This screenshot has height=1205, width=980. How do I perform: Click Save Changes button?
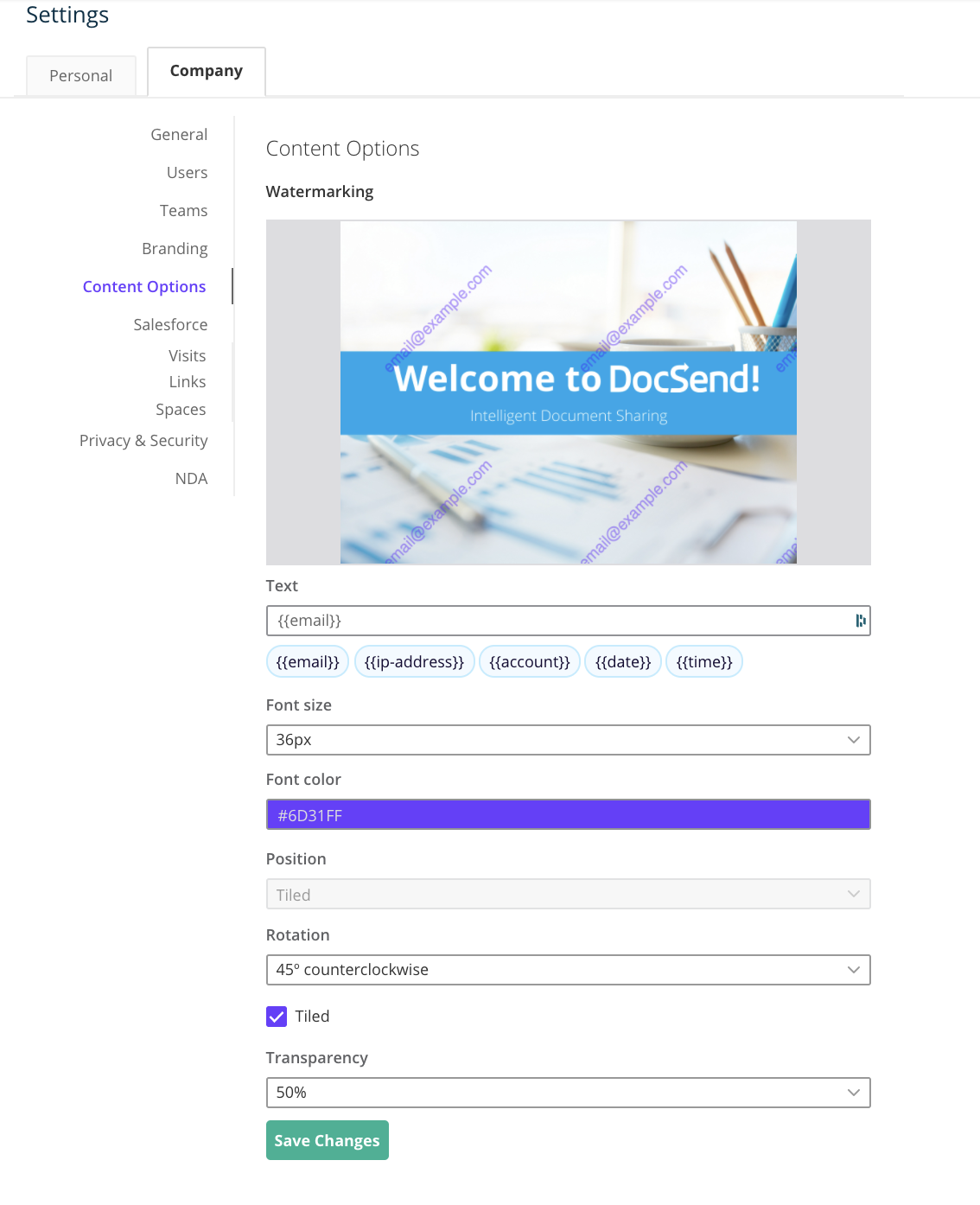click(328, 1140)
